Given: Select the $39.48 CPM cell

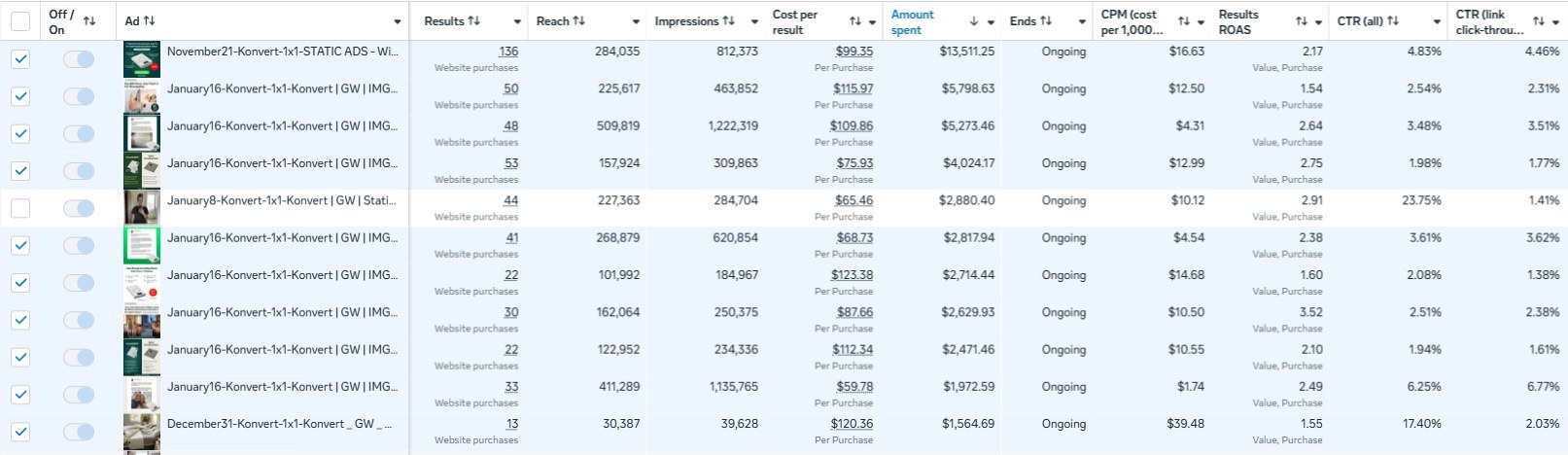Looking at the screenshot, I should [x=1186, y=424].
